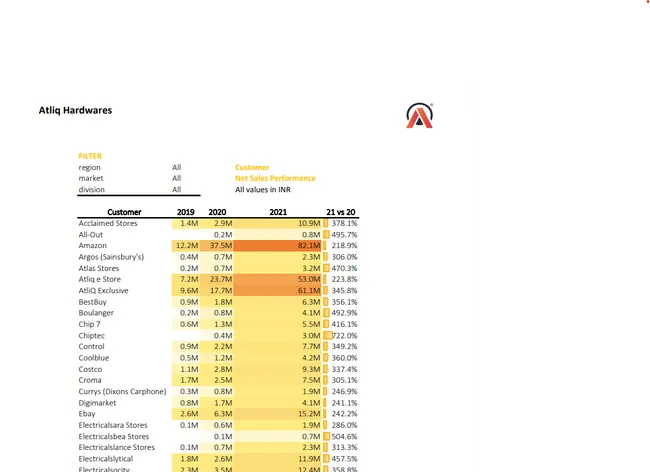Click Atlas Stores growth '470.3%'
This screenshot has width=650, height=472.
(x=344, y=268)
